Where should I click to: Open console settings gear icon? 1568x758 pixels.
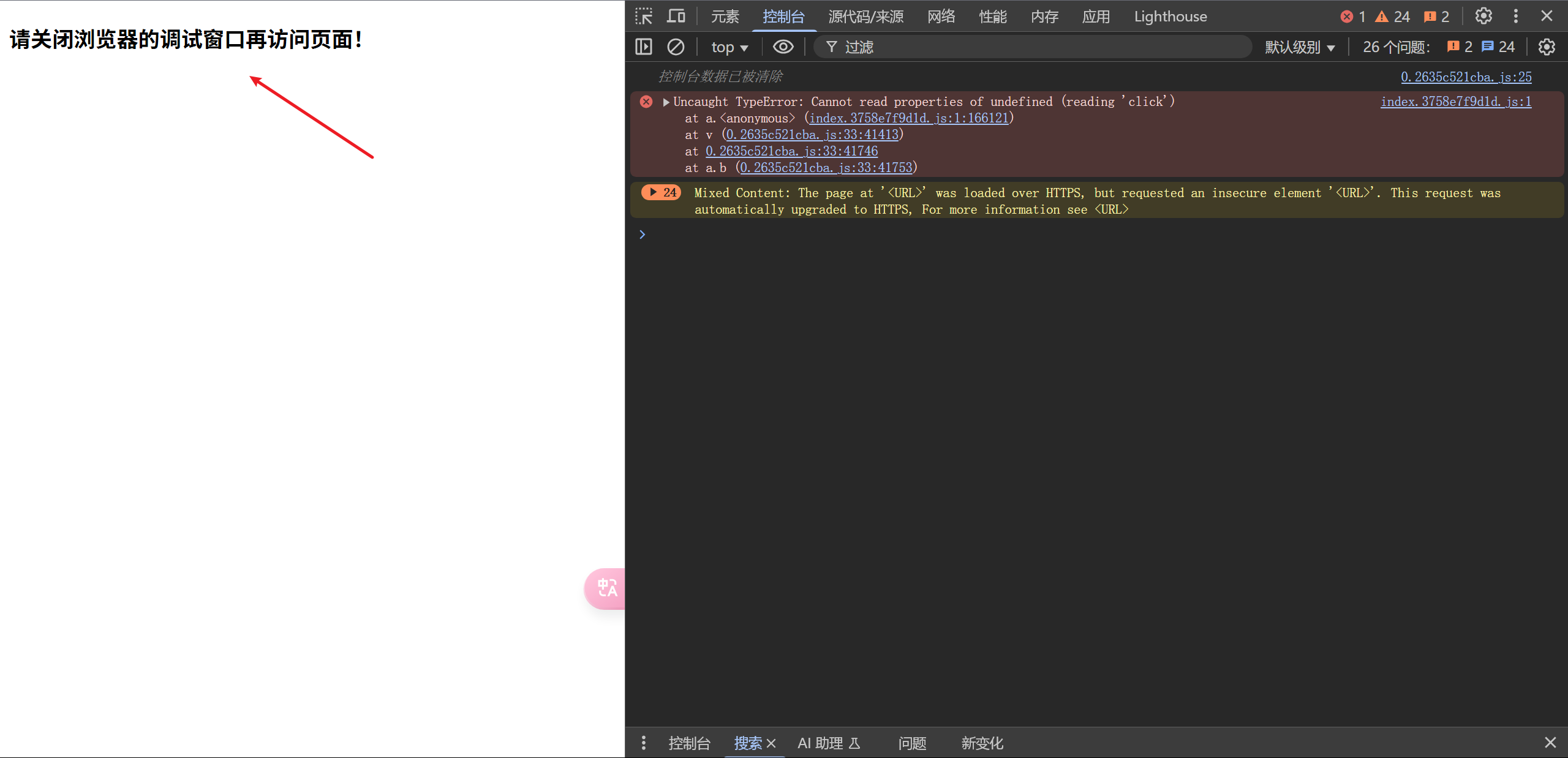click(1547, 47)
